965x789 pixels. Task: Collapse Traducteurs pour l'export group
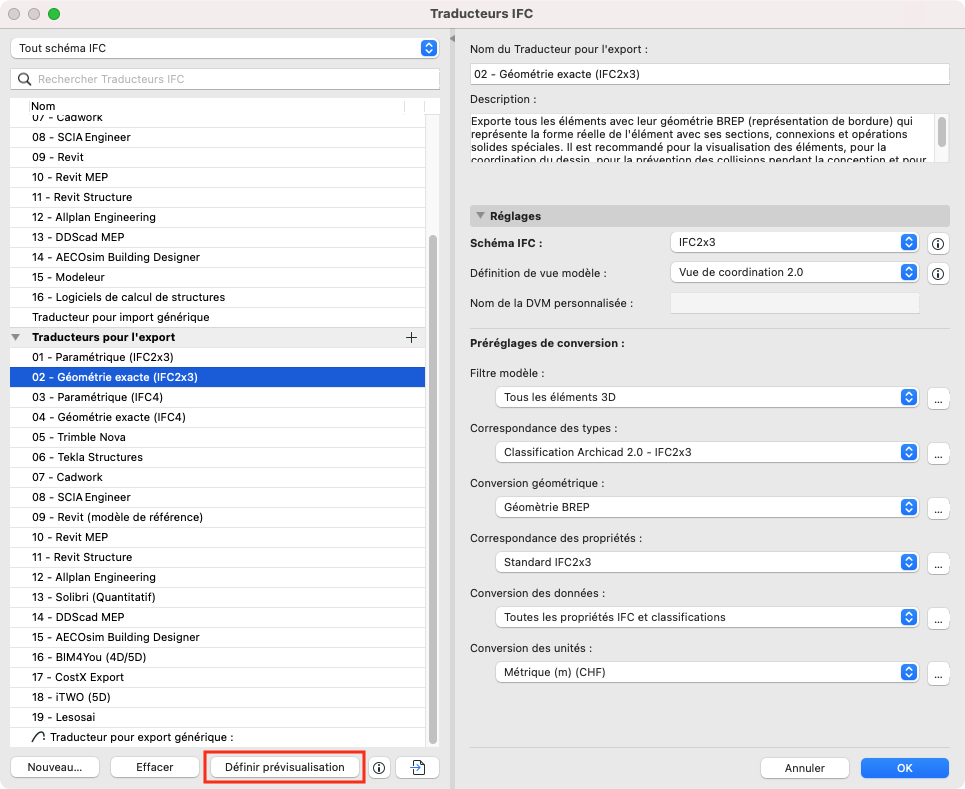(16, 337)
